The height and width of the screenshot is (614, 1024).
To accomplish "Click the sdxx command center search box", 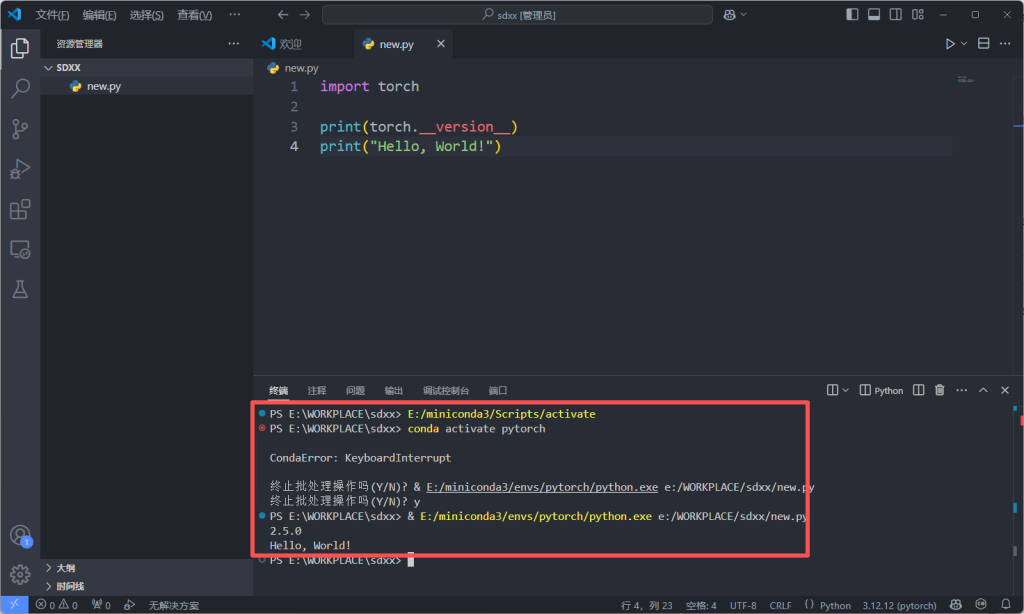I will coord(517,15).
